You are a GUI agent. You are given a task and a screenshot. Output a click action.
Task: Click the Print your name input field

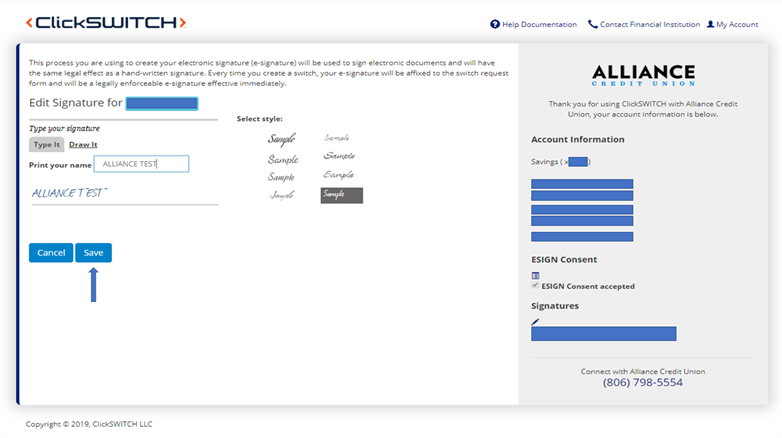142,164
